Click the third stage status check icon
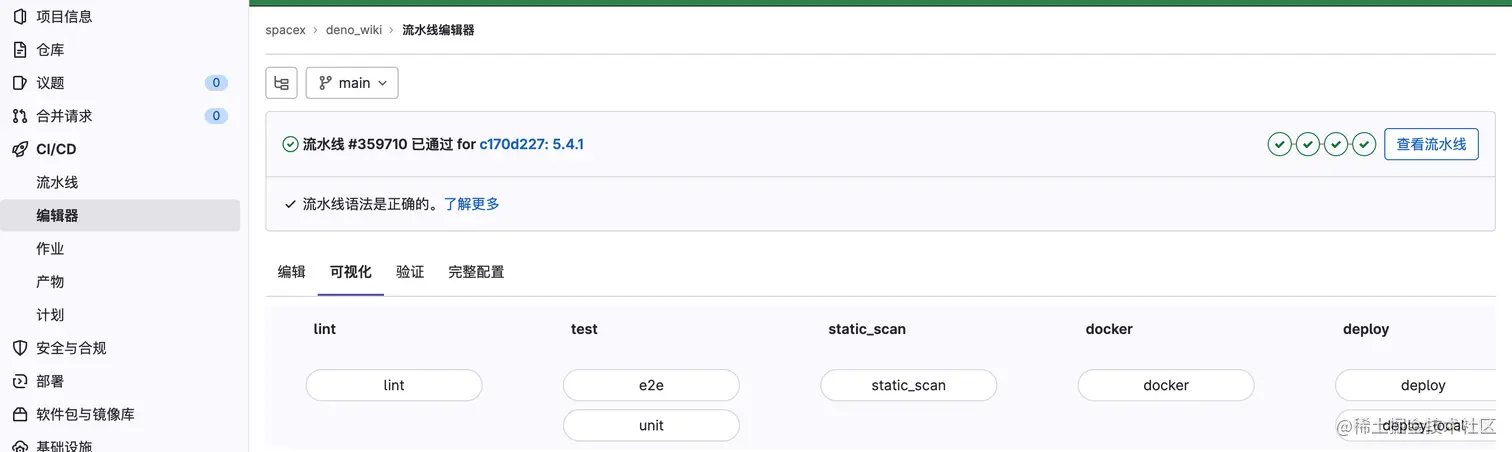Screen dimensions: 1512x452 pyautogui.click(x=1336, y=144)
